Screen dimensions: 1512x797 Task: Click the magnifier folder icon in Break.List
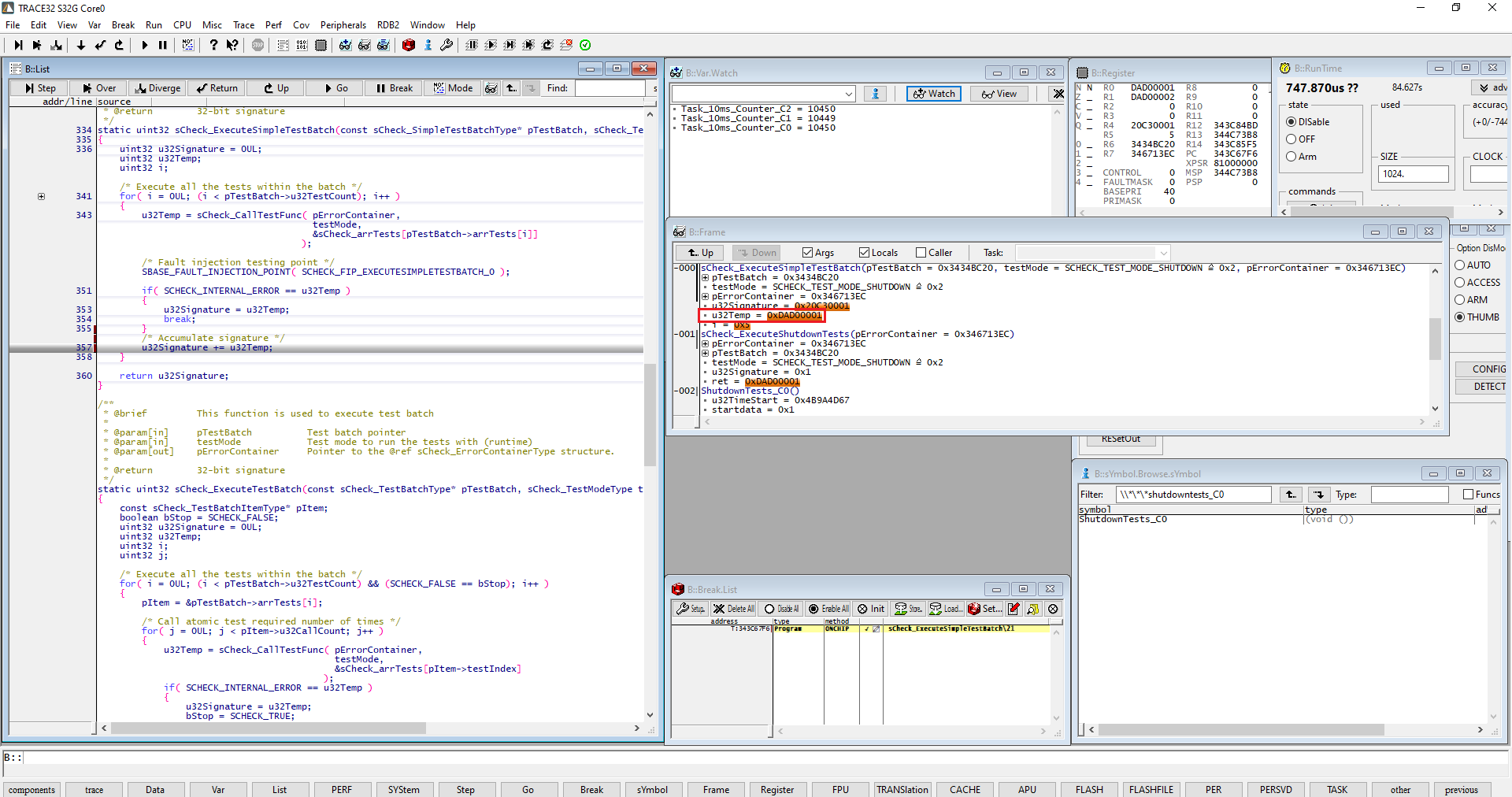(1032, 609)
